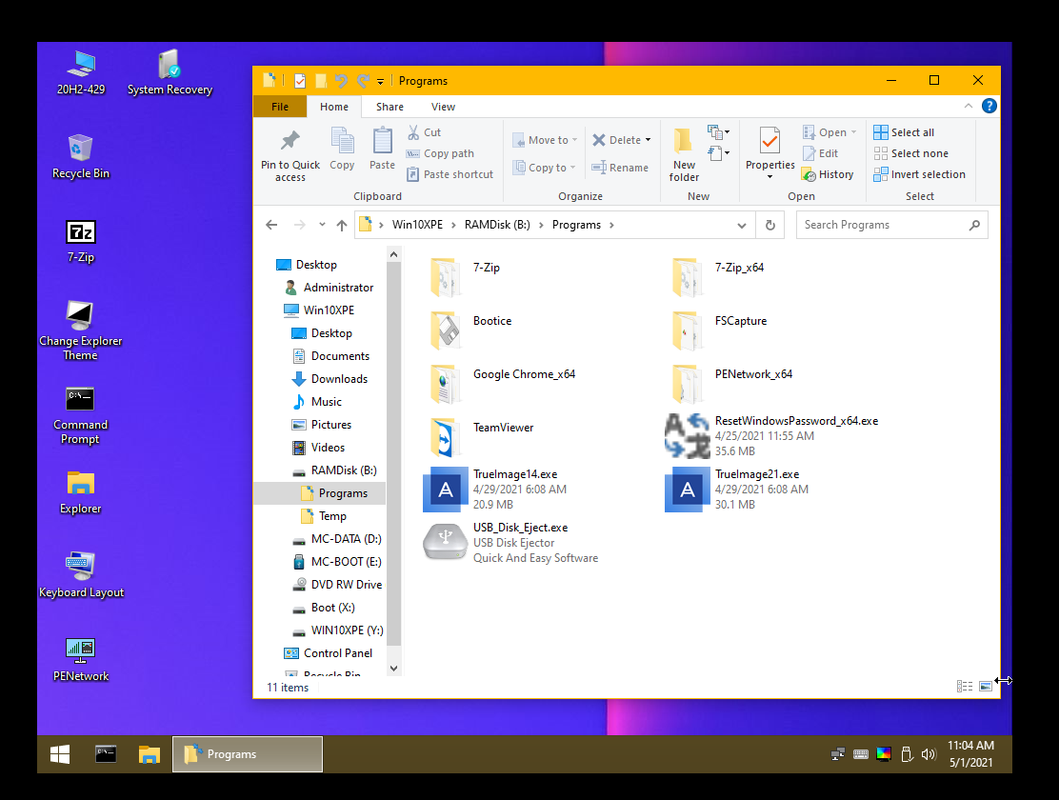Screen dimensions: 1059x800
Task: Select Downloads in navigation pane
Action: coord(330,379)
